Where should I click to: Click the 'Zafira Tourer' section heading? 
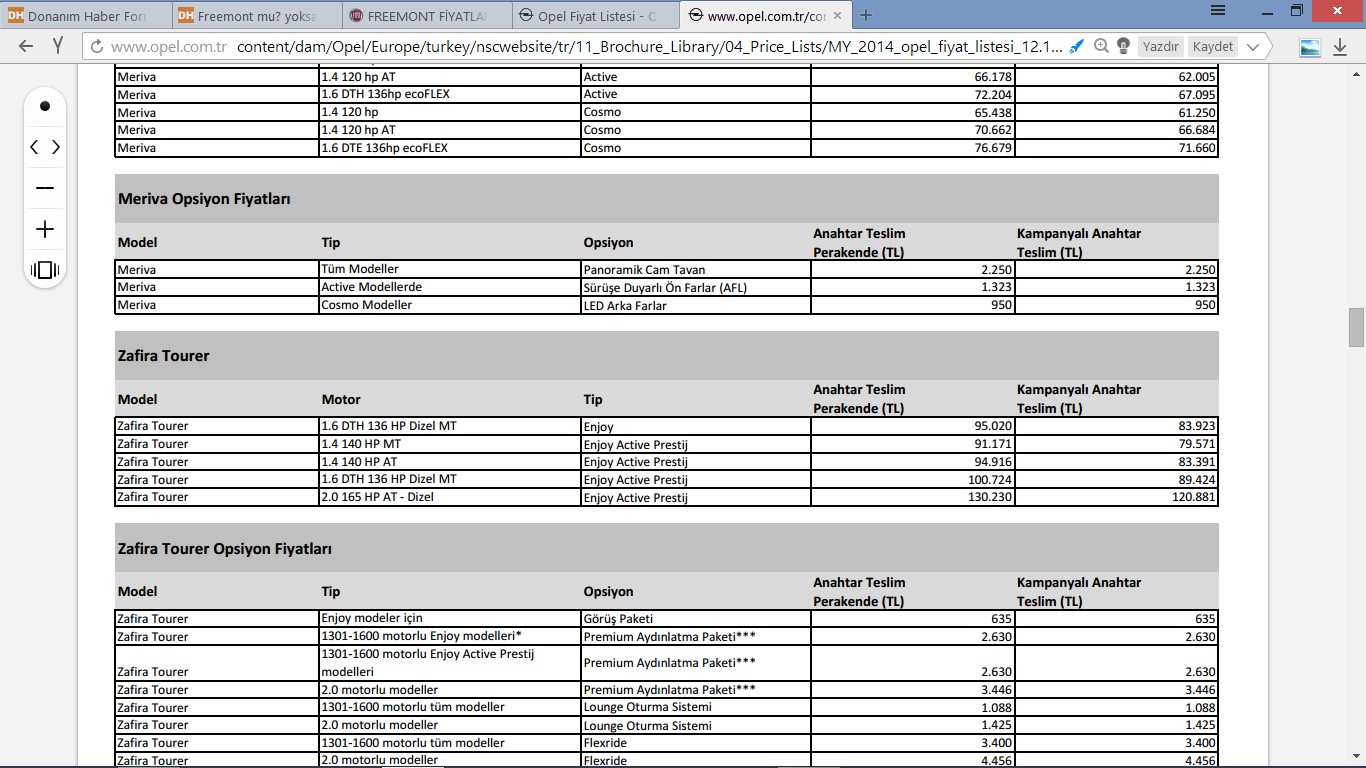[163, 355]
